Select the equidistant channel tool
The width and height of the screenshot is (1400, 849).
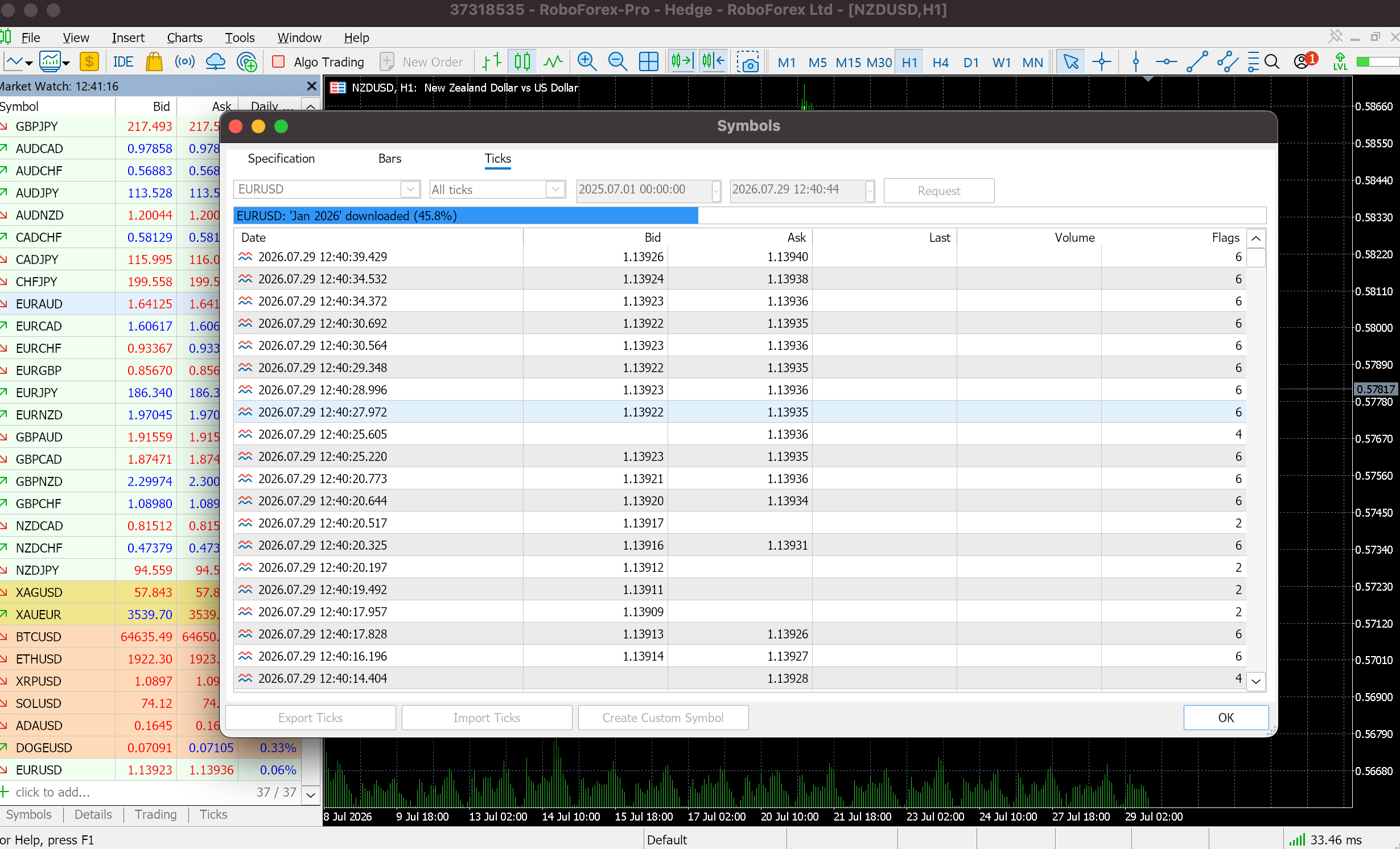click(x=1228, y=61)
